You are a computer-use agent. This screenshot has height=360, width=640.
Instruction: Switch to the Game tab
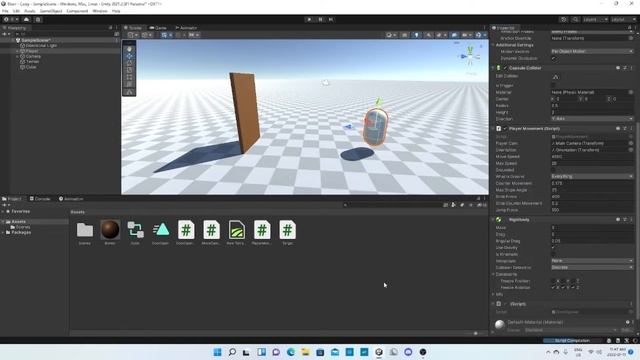[x=158, y=28]
